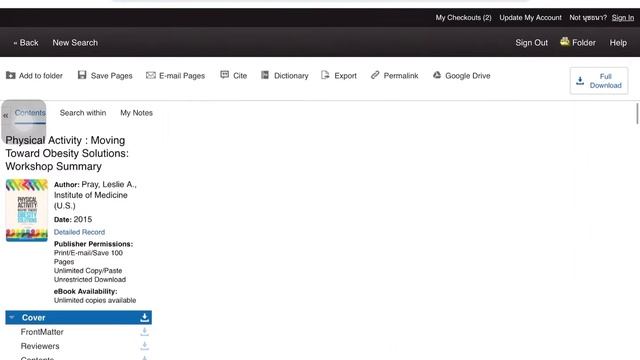Collapse the Cover tree item
This screenshot has width=640, height=360.
point(12,317)
